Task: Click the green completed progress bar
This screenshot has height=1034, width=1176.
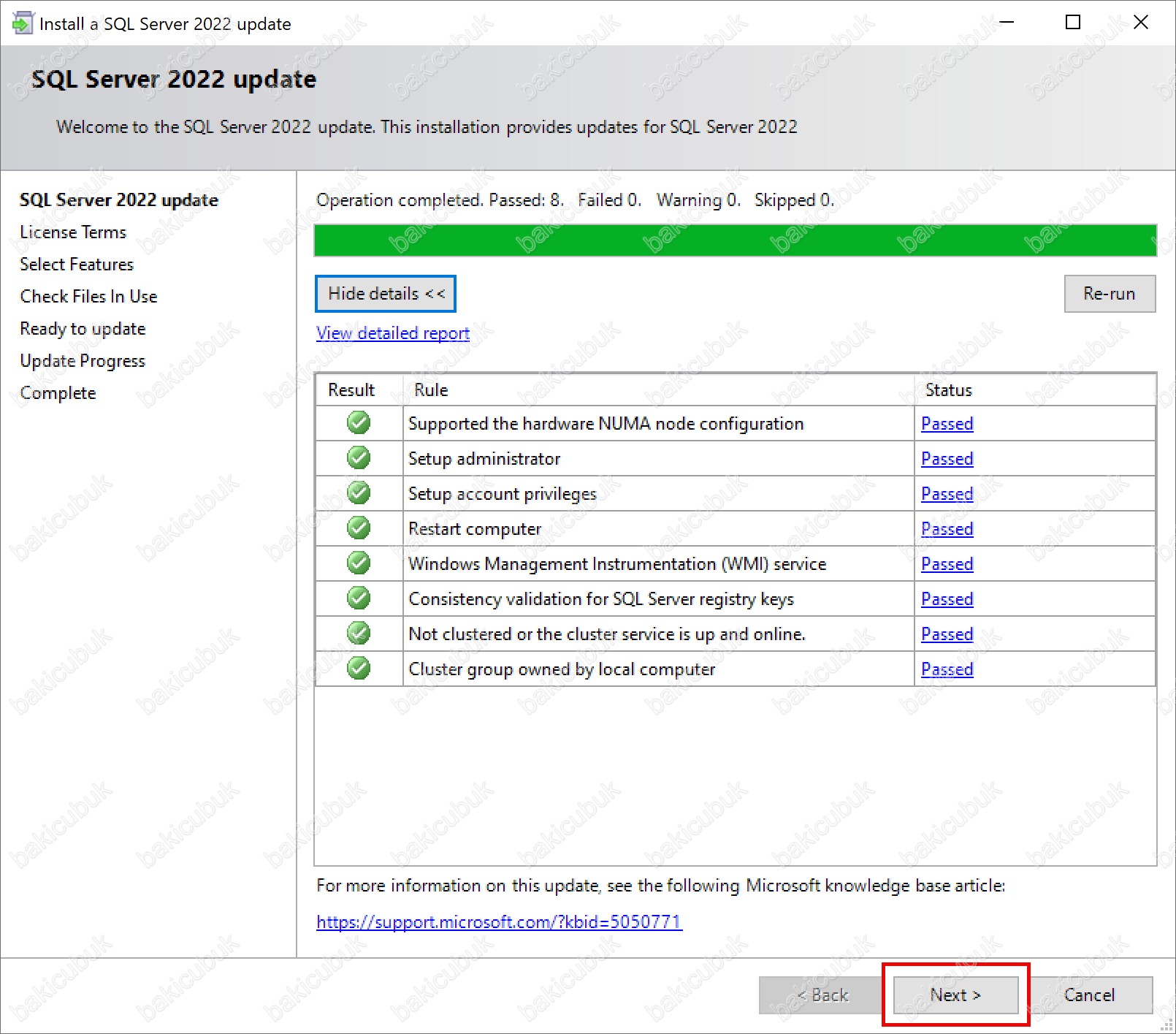Action: click(x=736, y=240)
